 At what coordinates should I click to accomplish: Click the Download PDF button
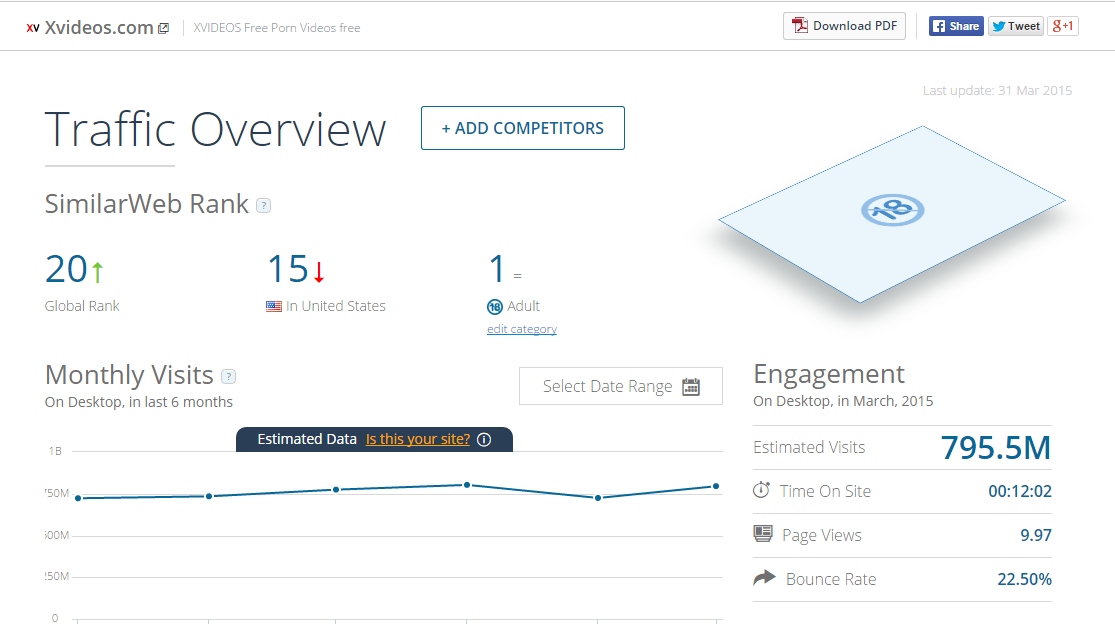pyautogui.click(x=844, y=26)
